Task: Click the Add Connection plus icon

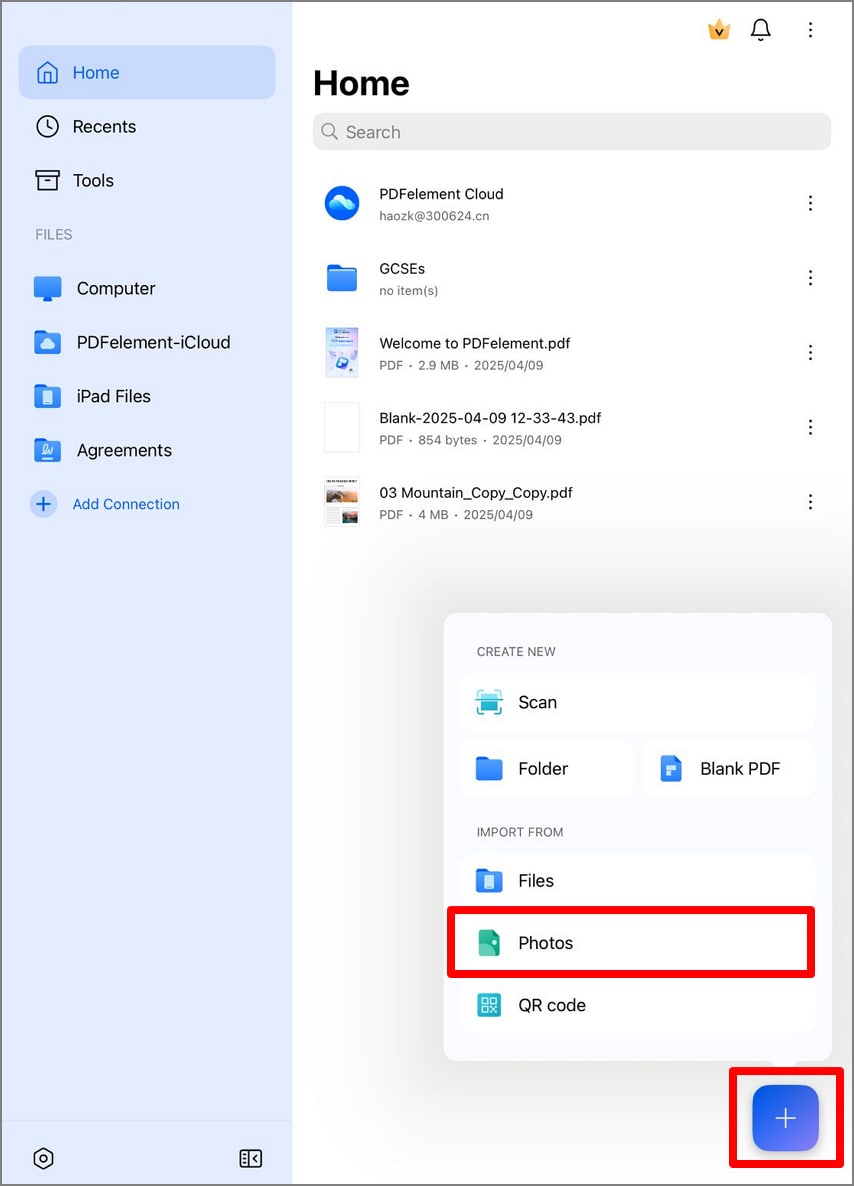Action: click(44, 504)
